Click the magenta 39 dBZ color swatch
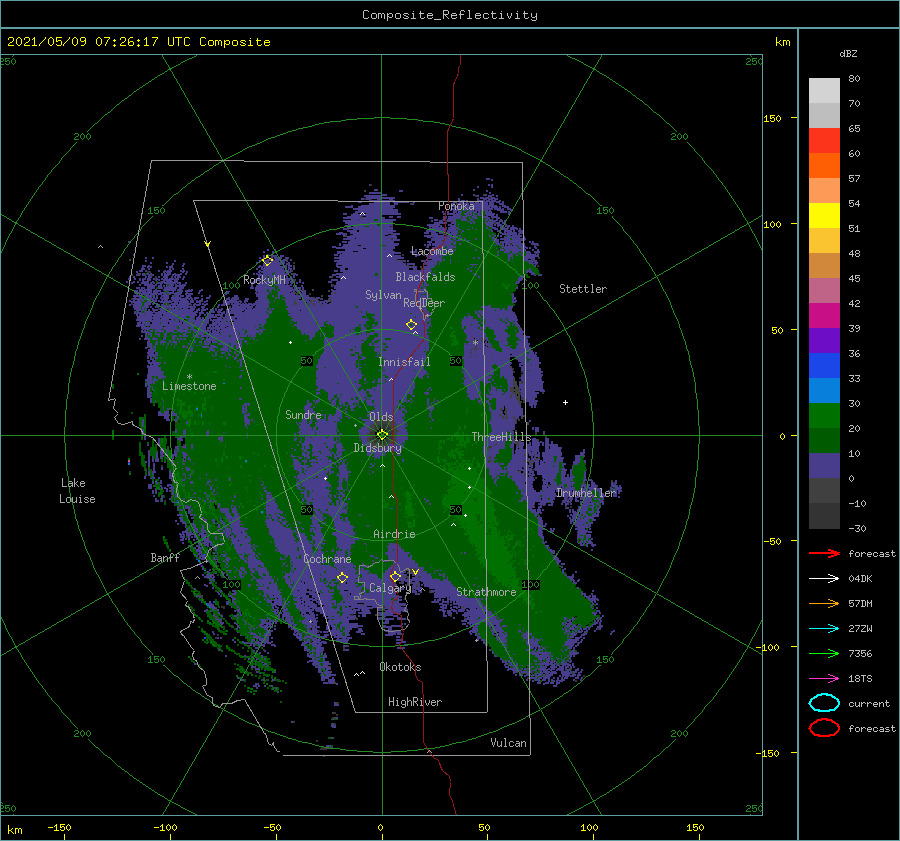900x841 pixels. 824,315
